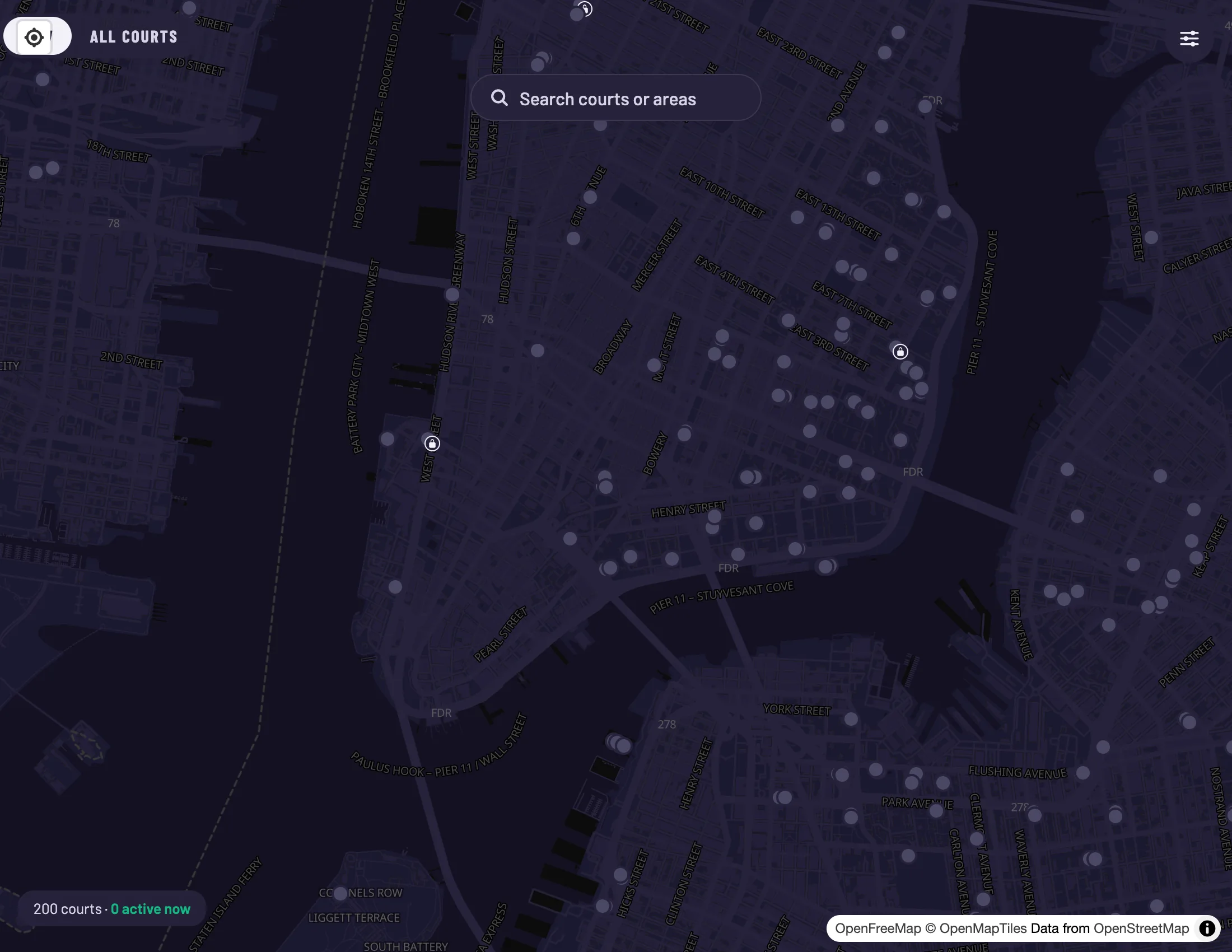This screenshot has height=952, width=1232.
Task: Open the map attribution info icon
Action: [x=1207, y=929]
